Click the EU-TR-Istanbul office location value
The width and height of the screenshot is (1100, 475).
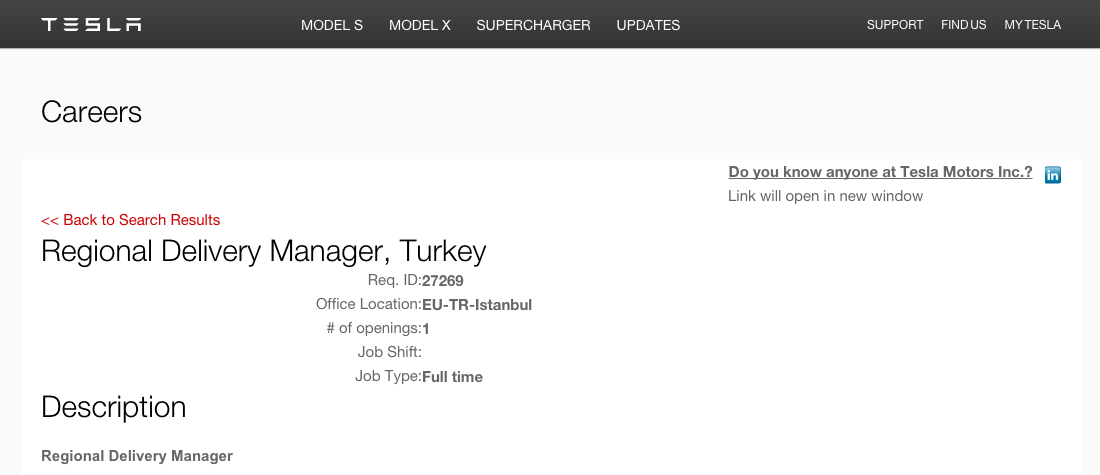(x=476, y=305)
